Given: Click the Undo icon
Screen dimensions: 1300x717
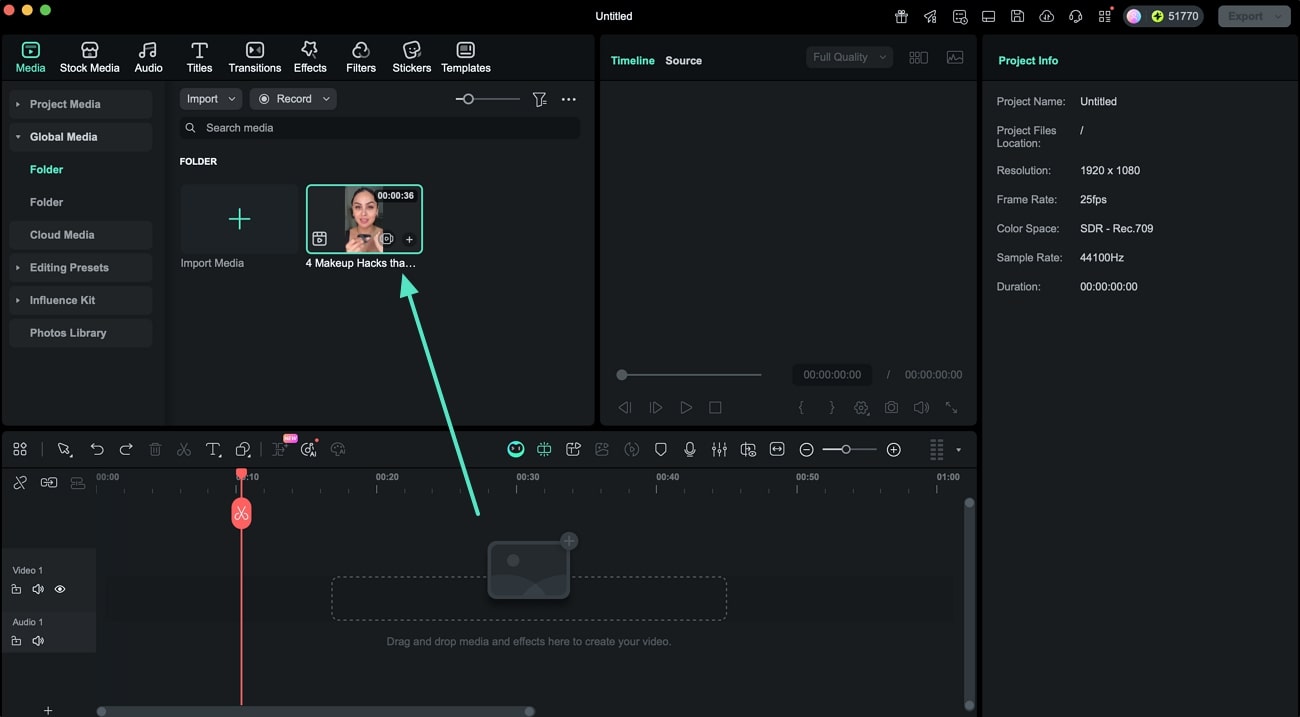Looking at the screenshot, I should tap(97, 449).
